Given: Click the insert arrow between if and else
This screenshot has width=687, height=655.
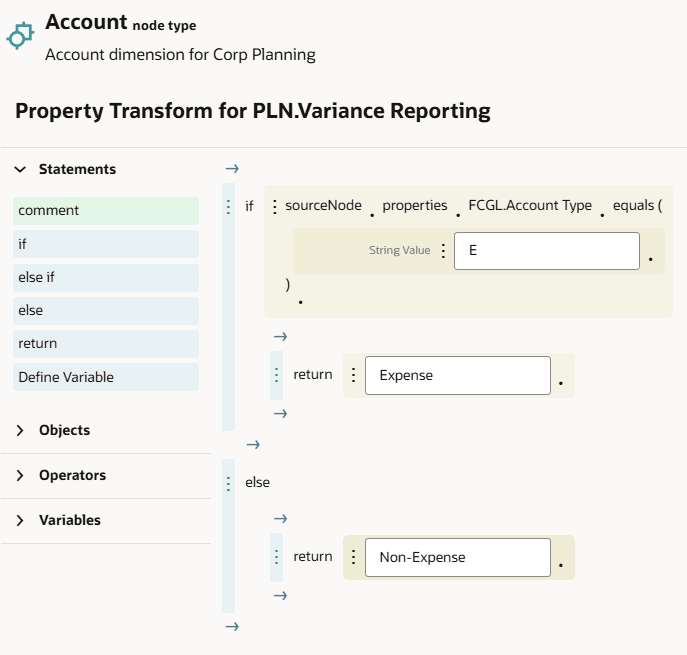Looking at the screenshot, I should coord(253,445).
